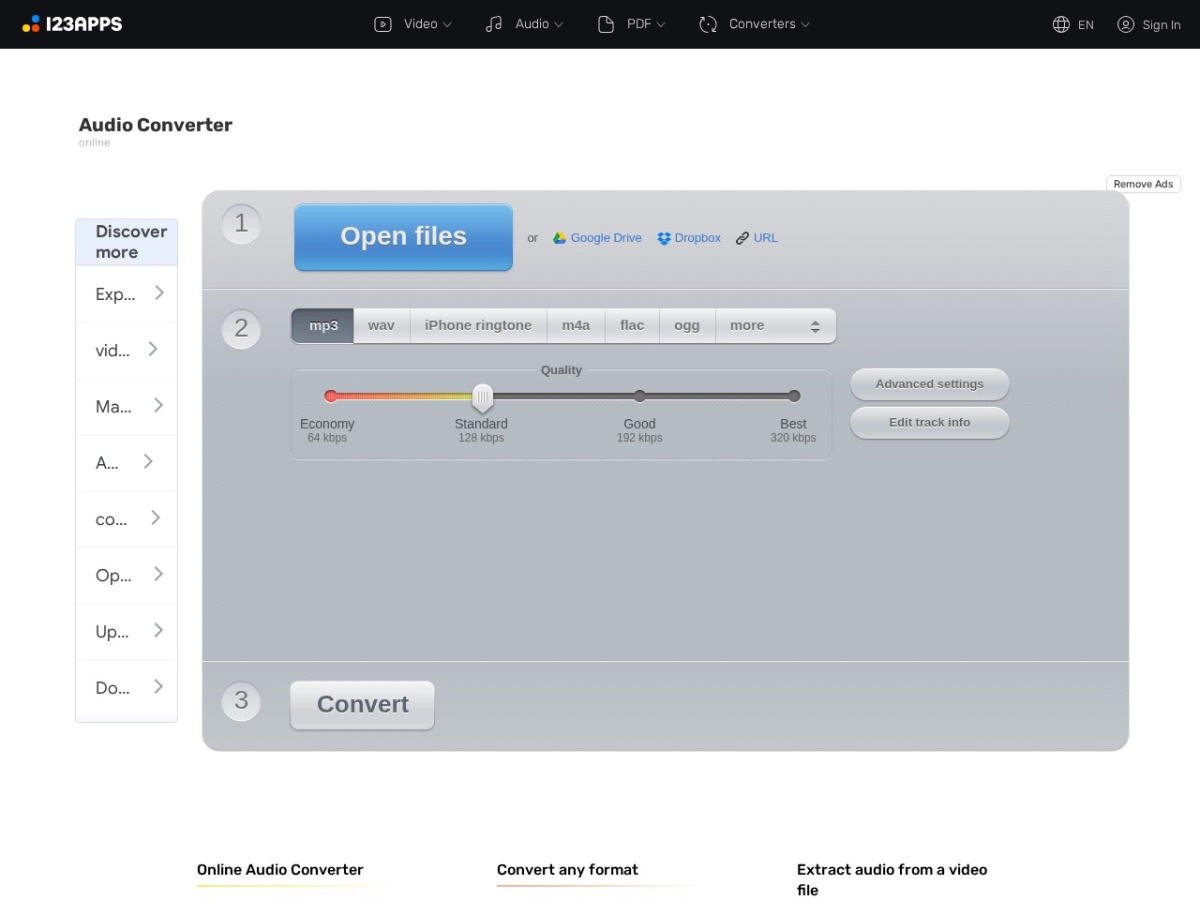Click the quality slider handle

(482, 397)
